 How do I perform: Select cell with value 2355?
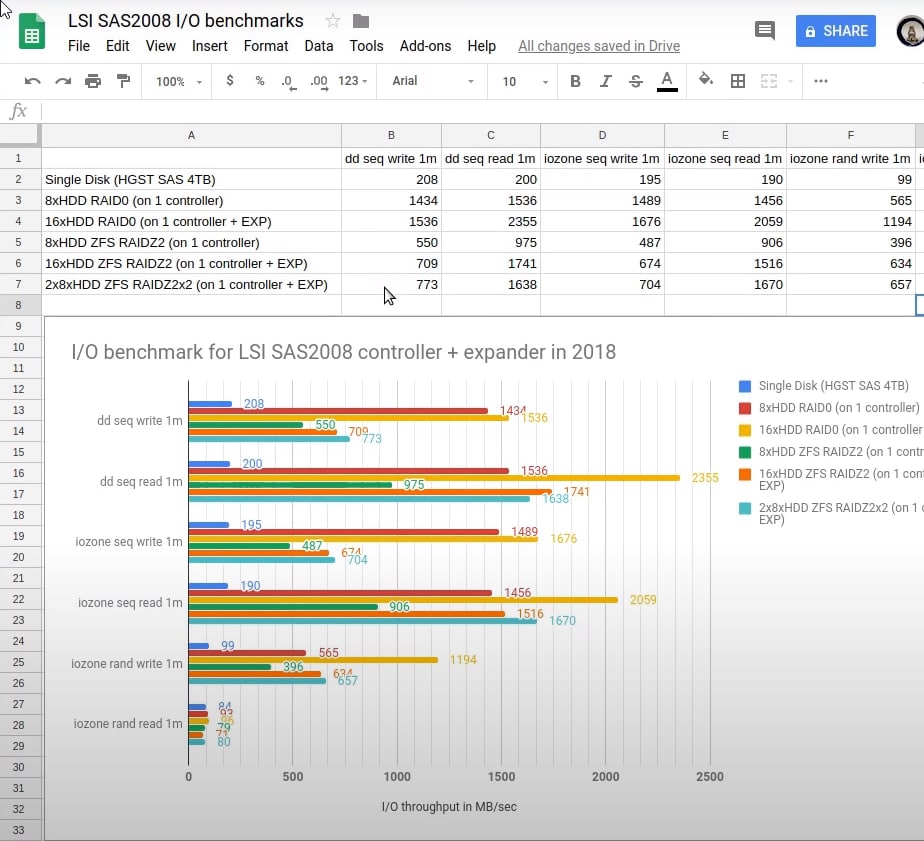pyautogui.click(x=490, y=222)
